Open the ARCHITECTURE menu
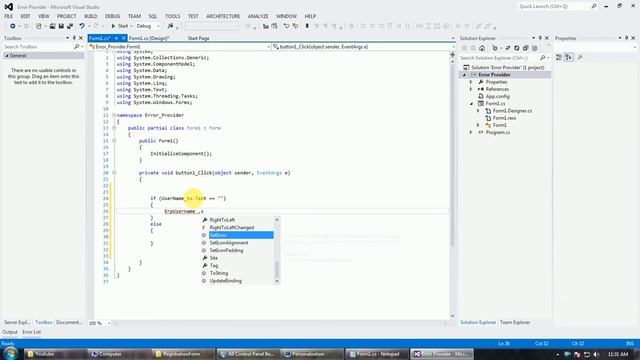Viewport: 640px width, 360px height. (x=223, y=16)
